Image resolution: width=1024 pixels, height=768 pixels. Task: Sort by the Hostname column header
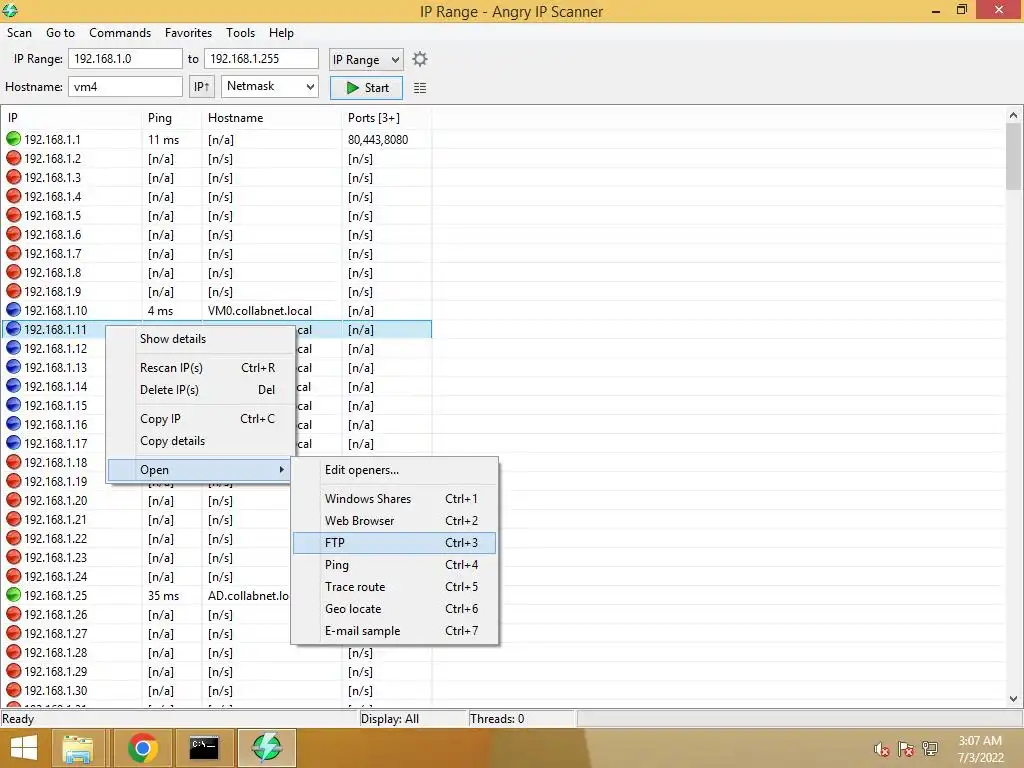272,118
